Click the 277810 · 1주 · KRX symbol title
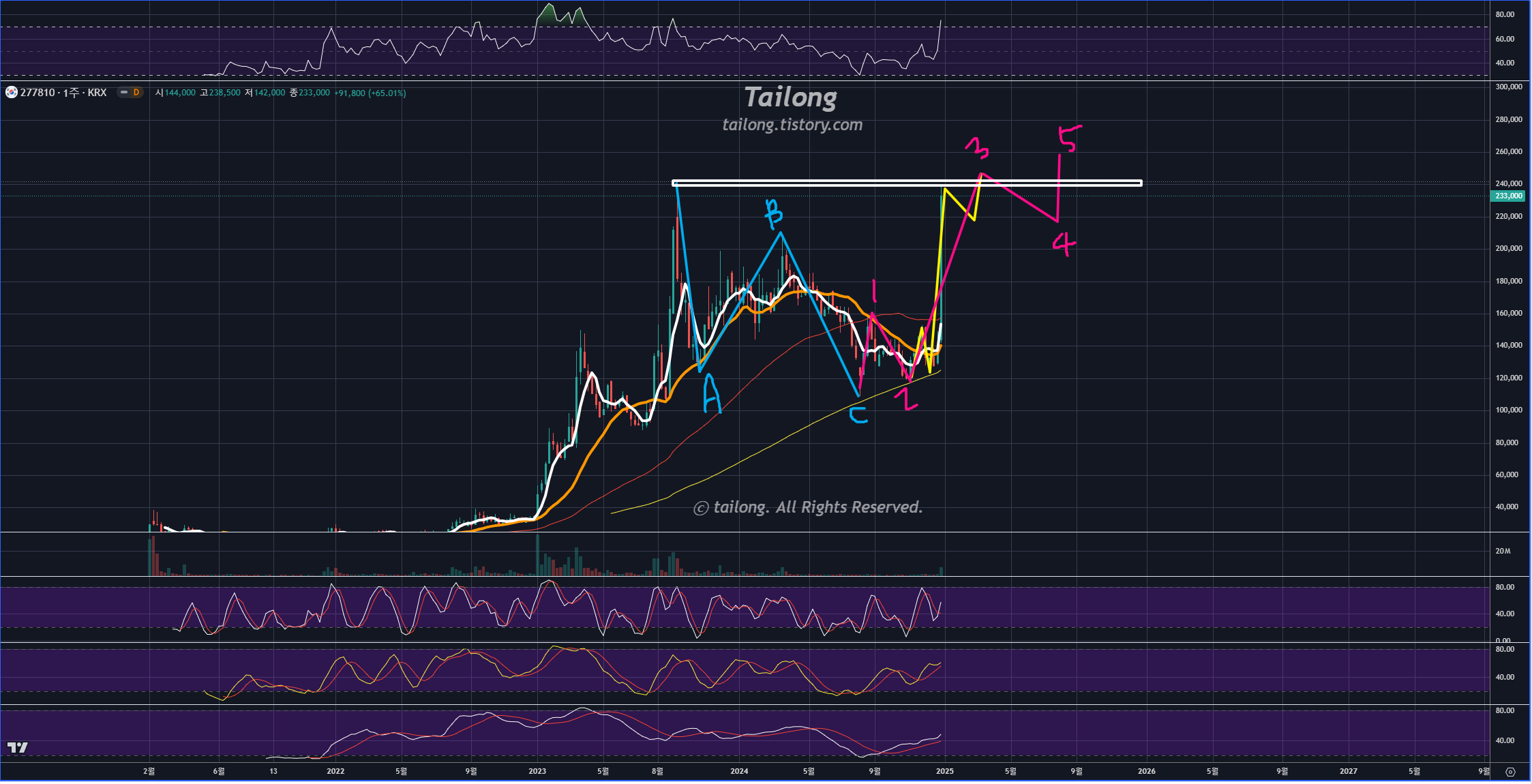 coord(63,93)
